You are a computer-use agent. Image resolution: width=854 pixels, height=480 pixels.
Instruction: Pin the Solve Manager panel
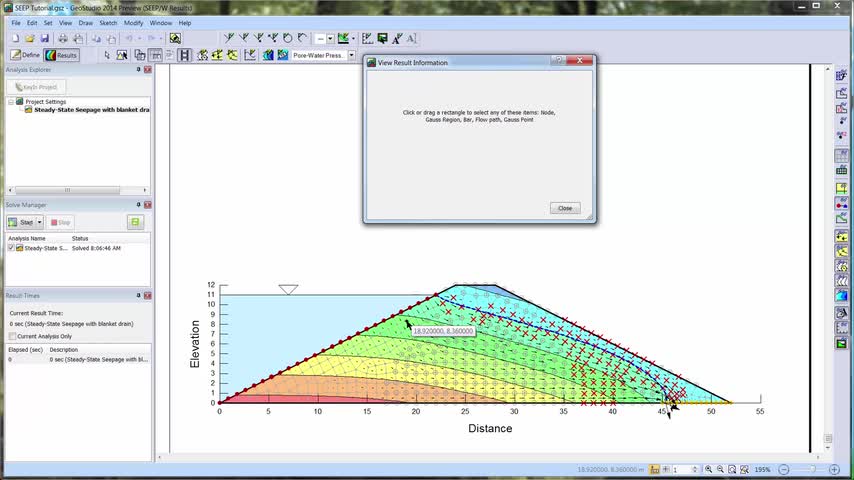[138, 205]
